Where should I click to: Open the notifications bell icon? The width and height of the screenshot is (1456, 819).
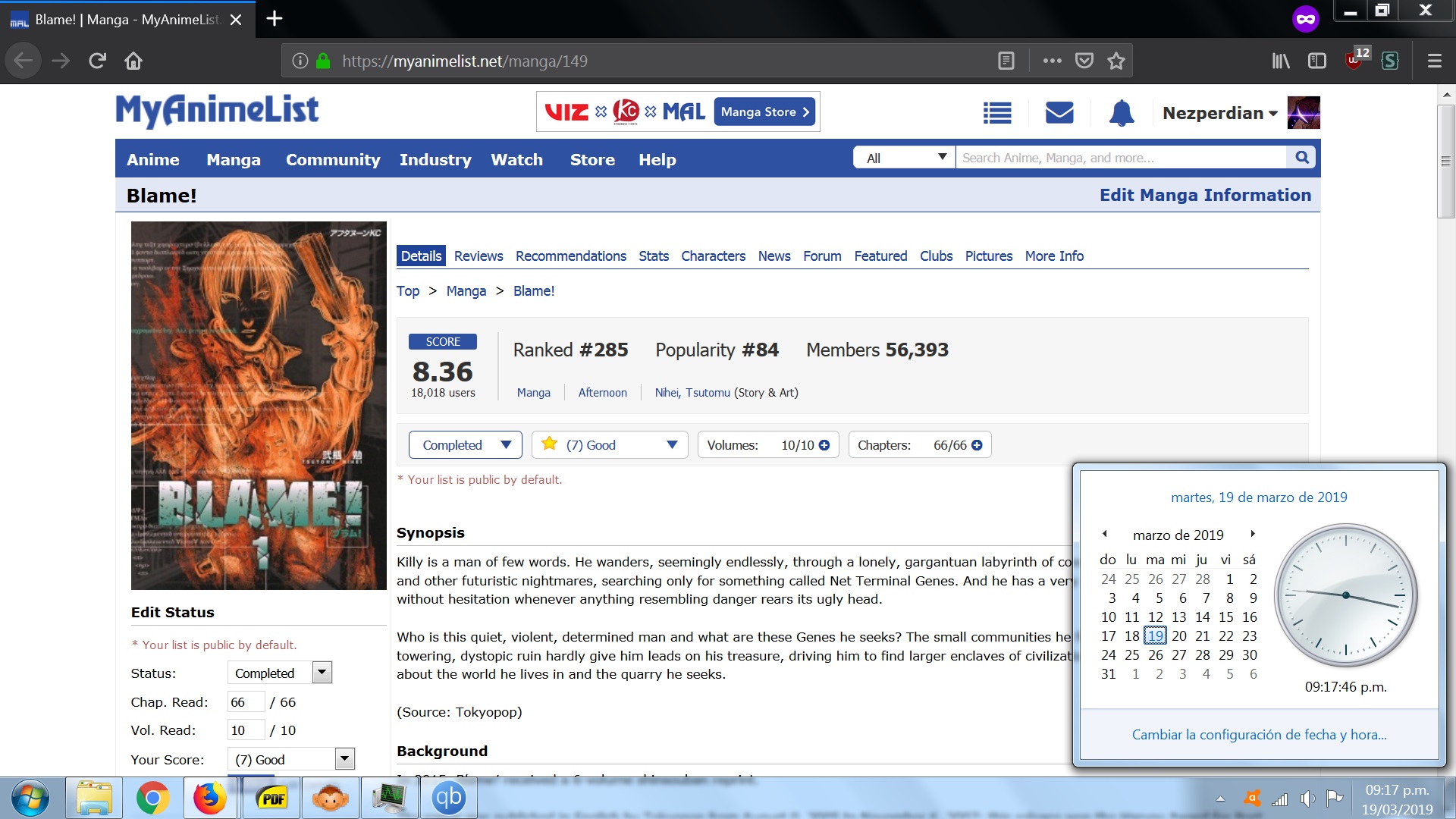click(1122, 113)
